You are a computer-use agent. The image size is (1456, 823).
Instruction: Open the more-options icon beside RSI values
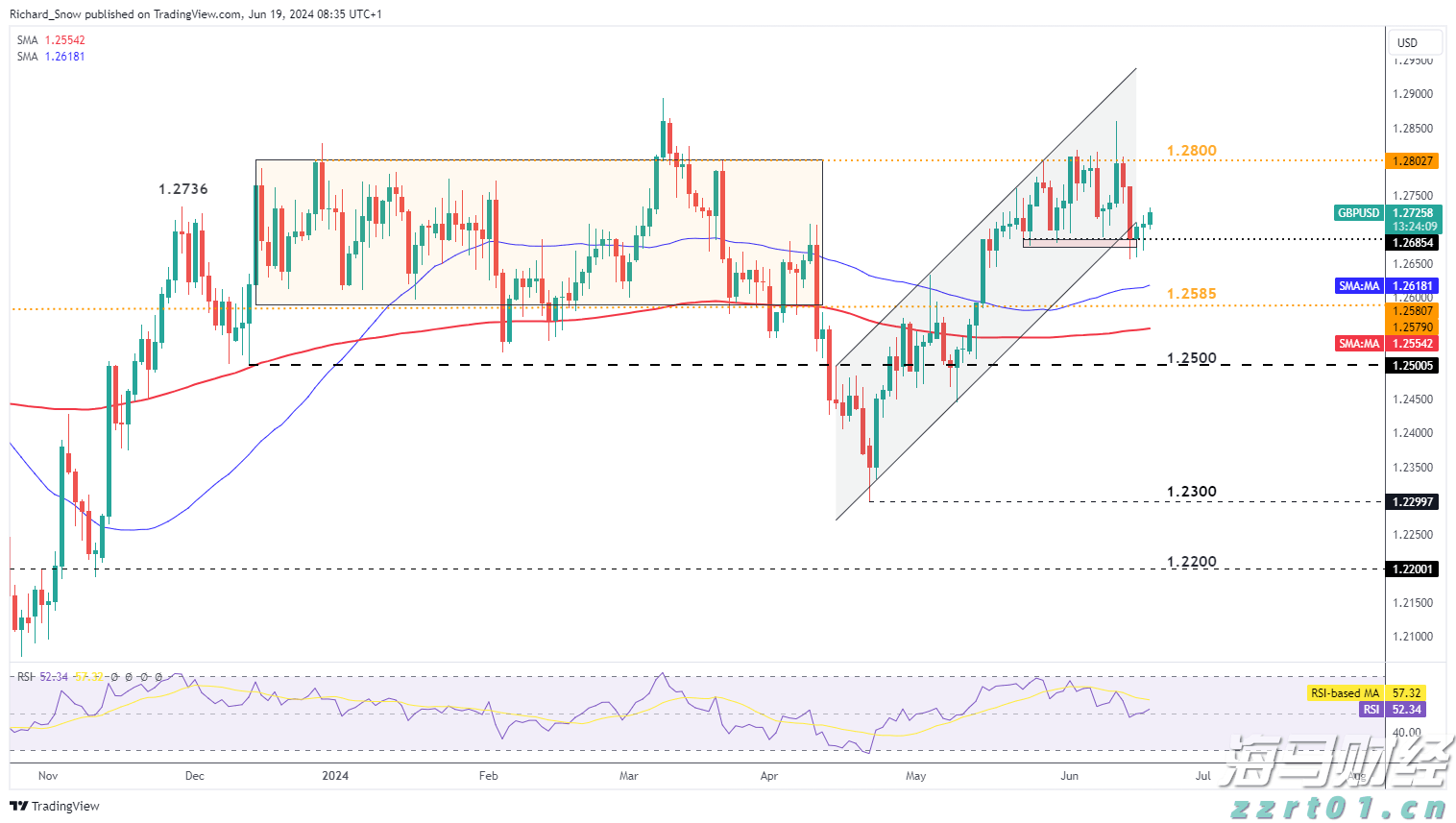click(158, 677)
